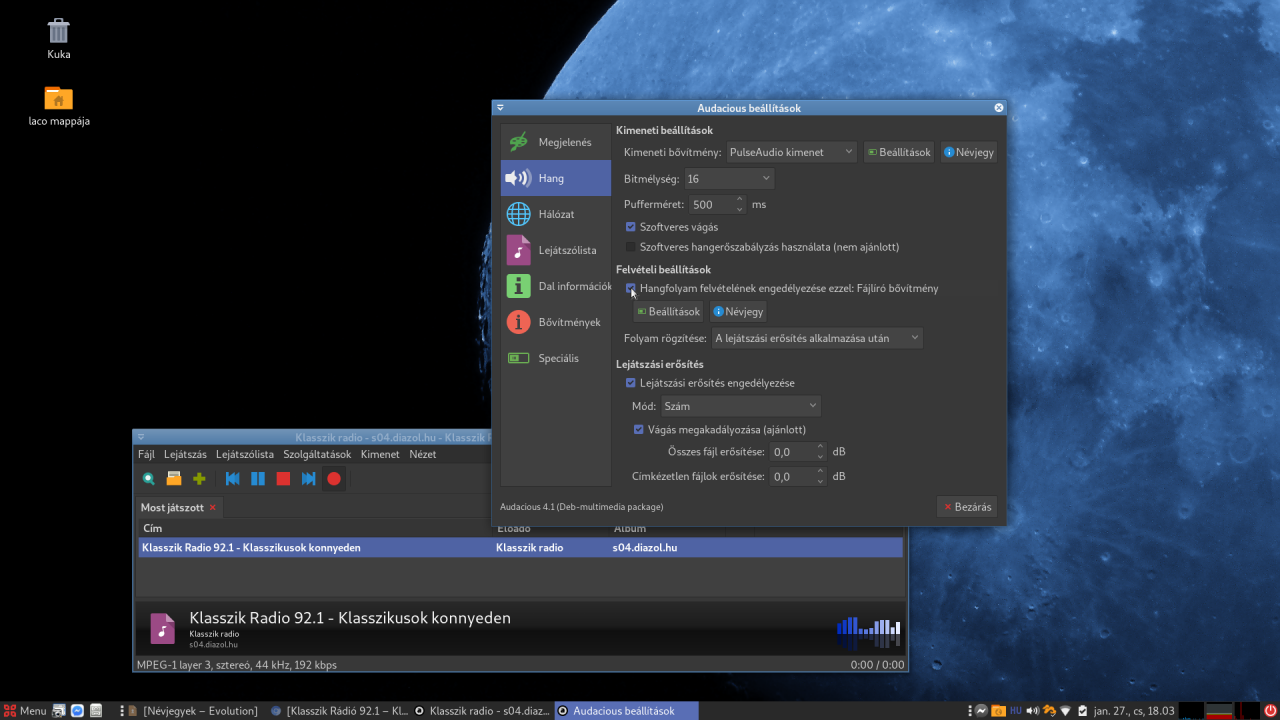The image size is (1280, 720).
Task: Open the Lejátszás menu
Action: coord(185,454)
